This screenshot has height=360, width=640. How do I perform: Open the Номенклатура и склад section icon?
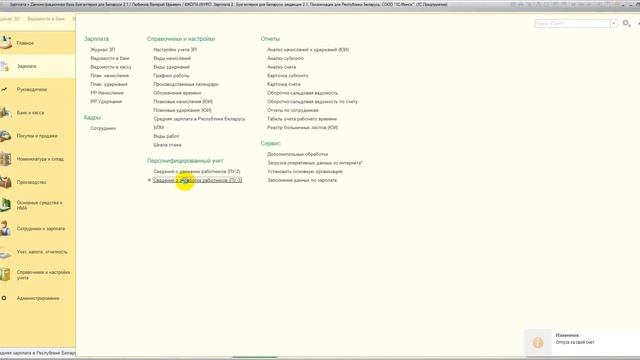point(5,159)
